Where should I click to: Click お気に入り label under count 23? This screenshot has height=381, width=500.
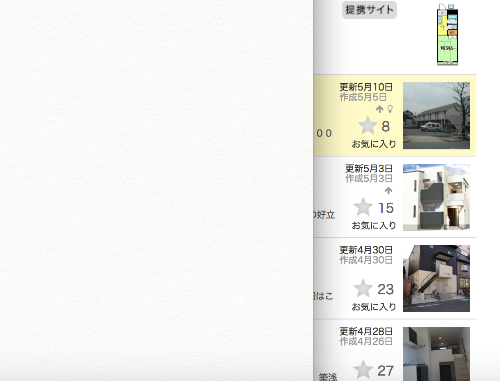click(374, 307)
